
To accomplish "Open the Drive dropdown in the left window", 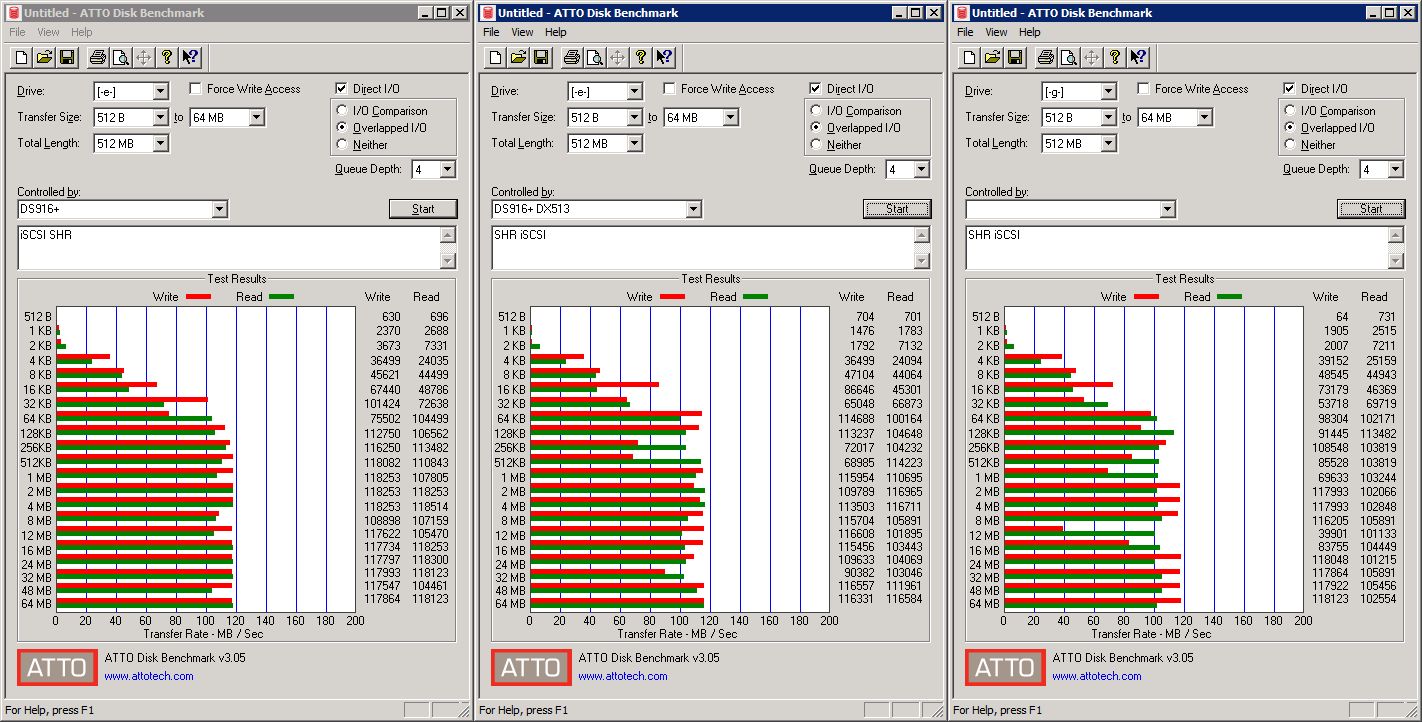I will point(160,92).
